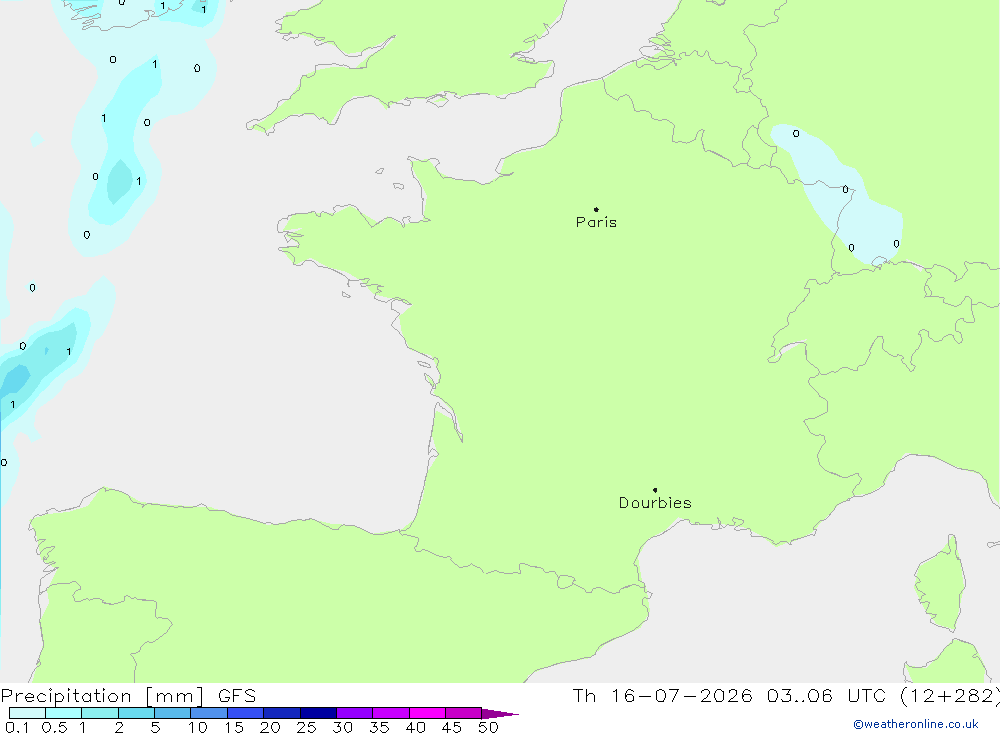Click the legend label '0.5'
Screen dimensions: 1000x733
pyautogui.click(x=54, y=727)
